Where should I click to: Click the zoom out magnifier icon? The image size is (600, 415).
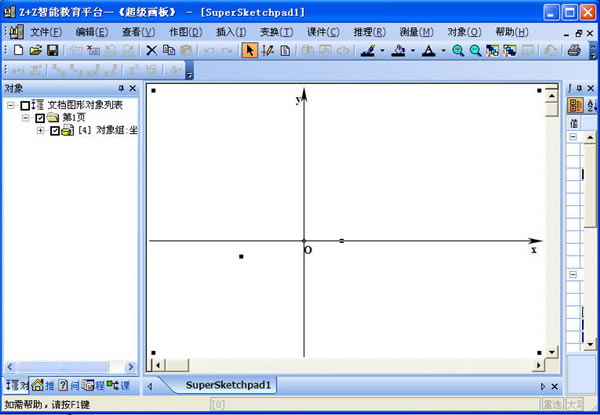(x=475, y=50)
